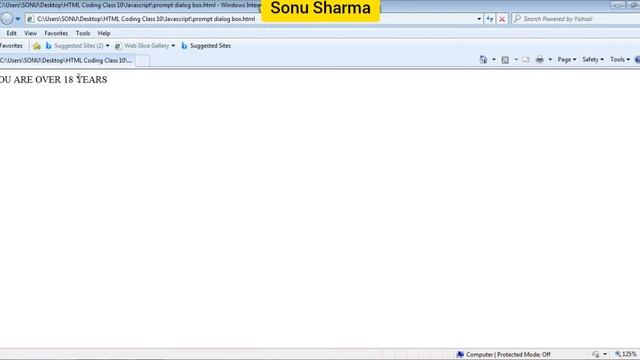Click the red Stop loading icon
Image resolution: width=640 pixels, height=360 pixels.
coord(502,19)
